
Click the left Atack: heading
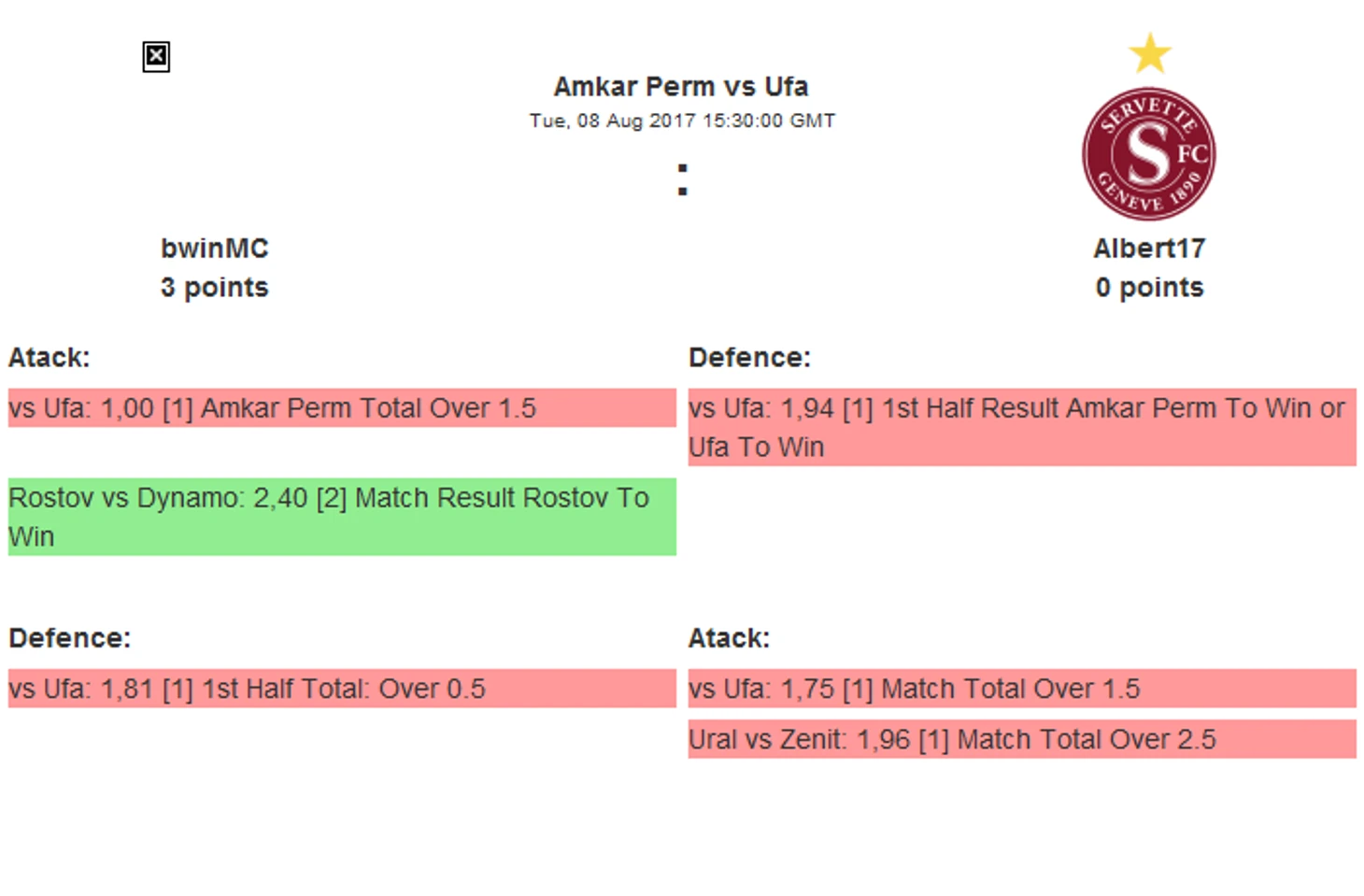click(50, 358)
